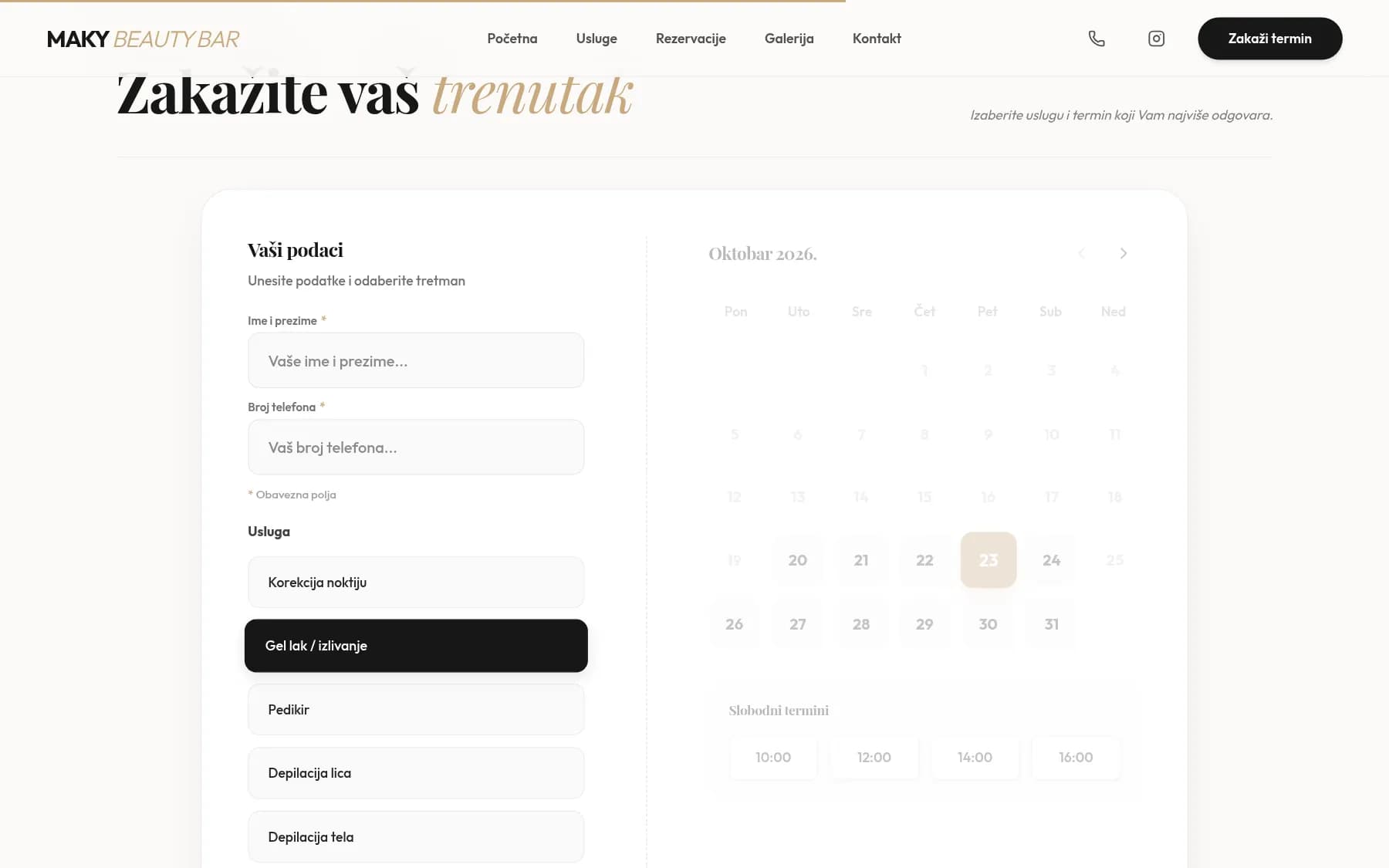Open the Galerija menu item
This screenshot has height=868, width=1389.
pyautogui.click(x=789, y=39)
